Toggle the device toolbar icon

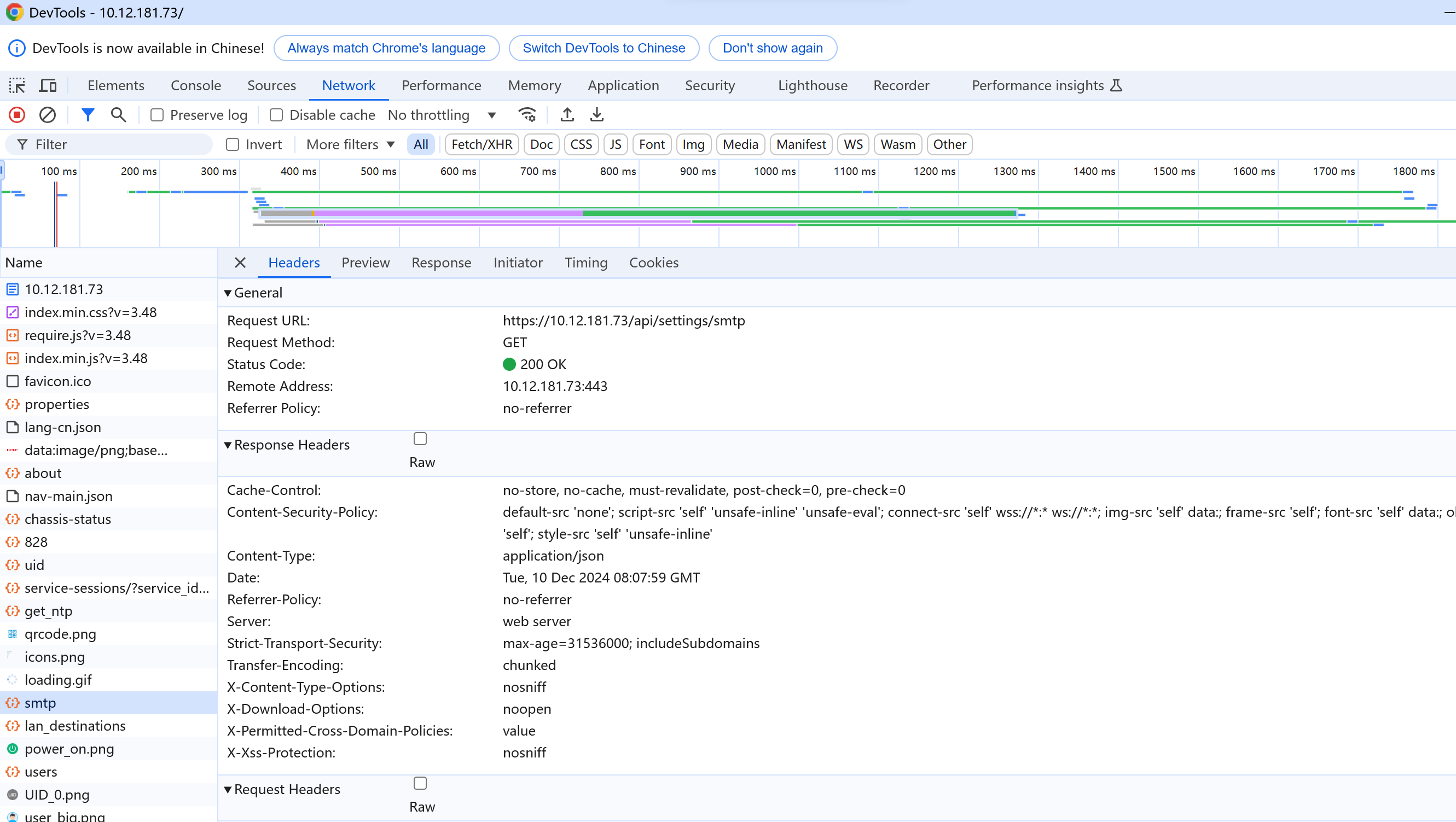pyautogui.click(x=48, y=86)
